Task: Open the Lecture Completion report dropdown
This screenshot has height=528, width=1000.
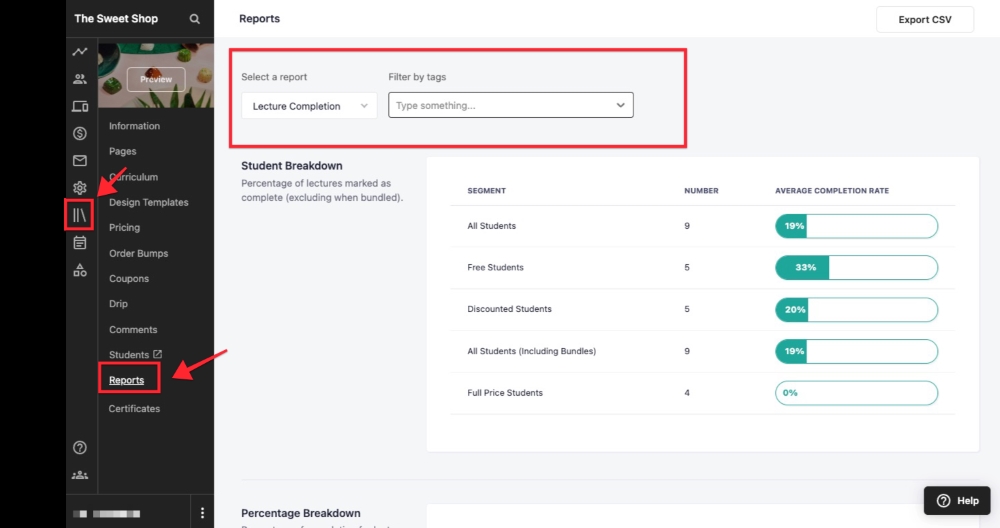Action: click(309, 106)
